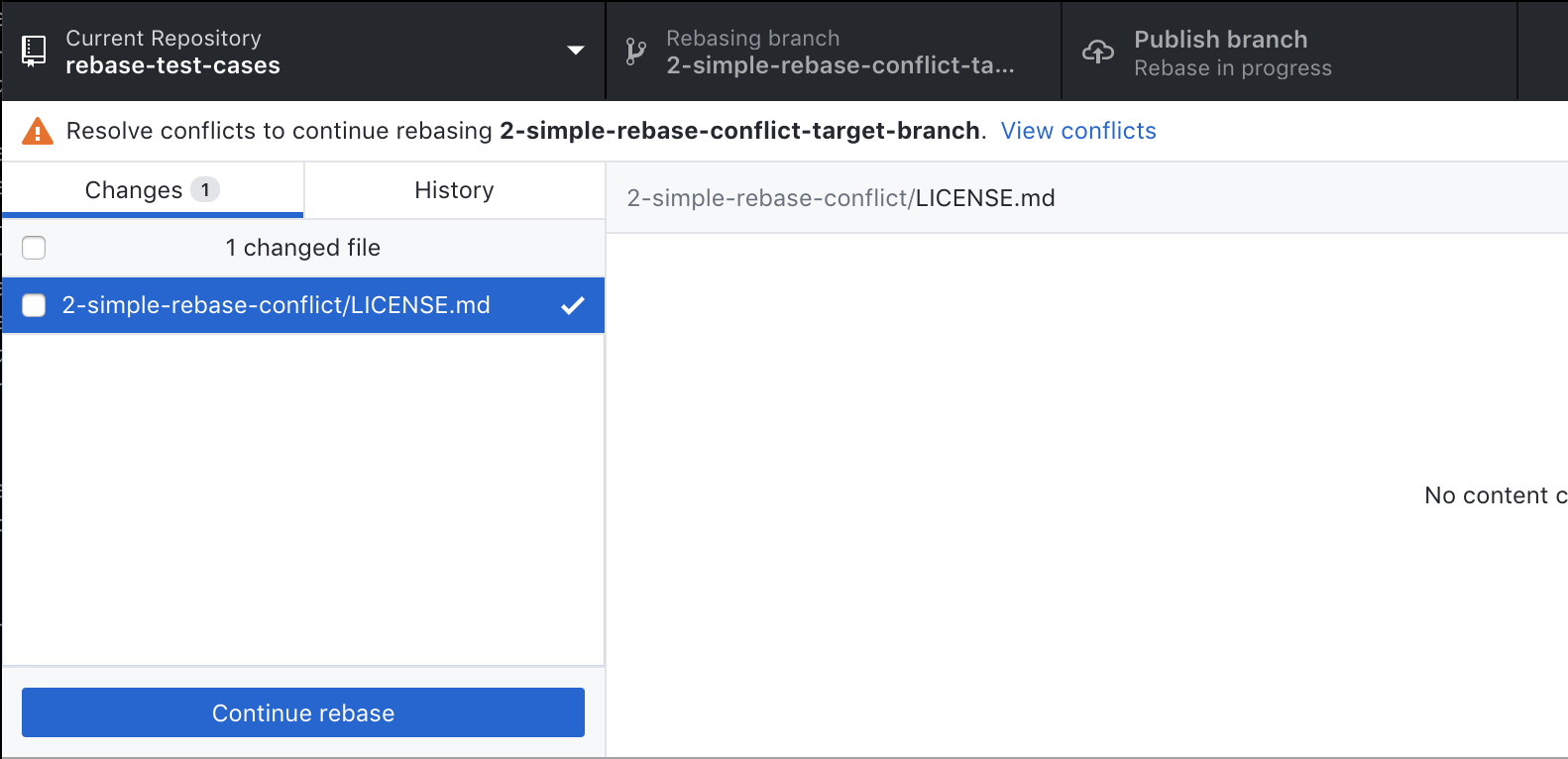Select the LICENSE.md file diff header
Screen dimensions: 1568x759
[839, 197]
